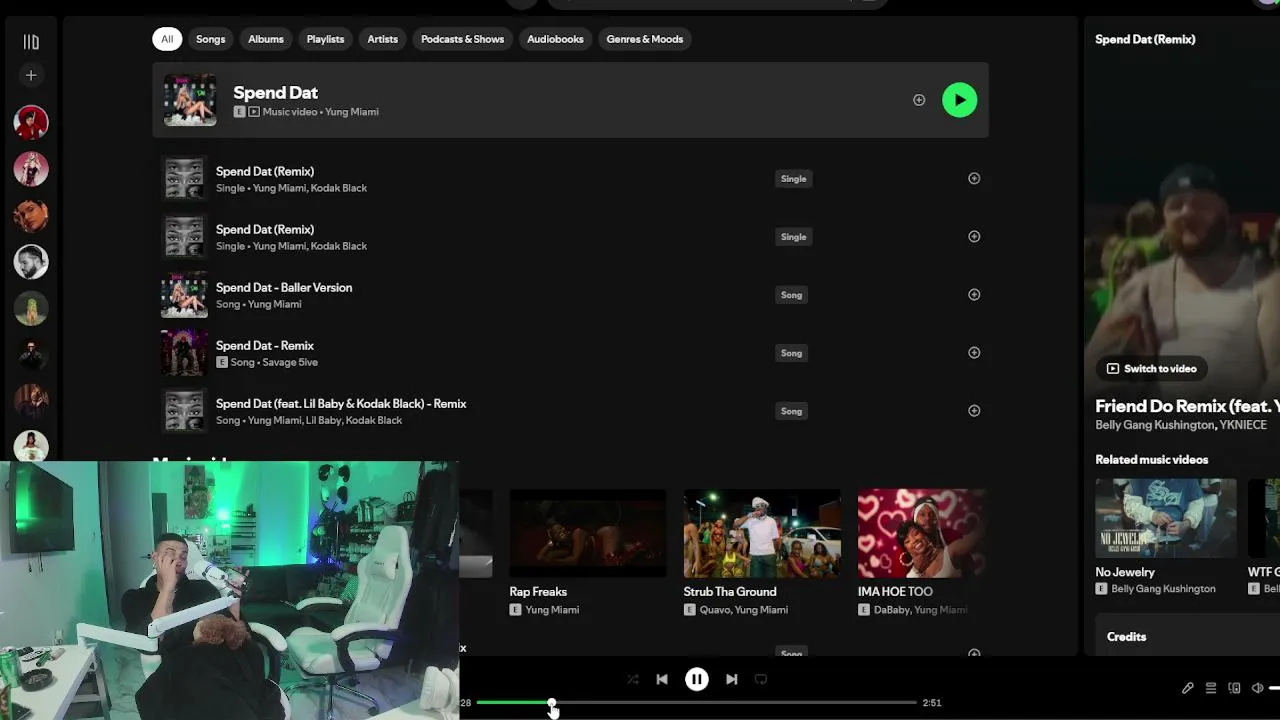The height and width of the screenshot is (720, 1280).
Task: Open the Savage 5ive Spend Dat - Remix cover
Action: (x=184, y=353)
